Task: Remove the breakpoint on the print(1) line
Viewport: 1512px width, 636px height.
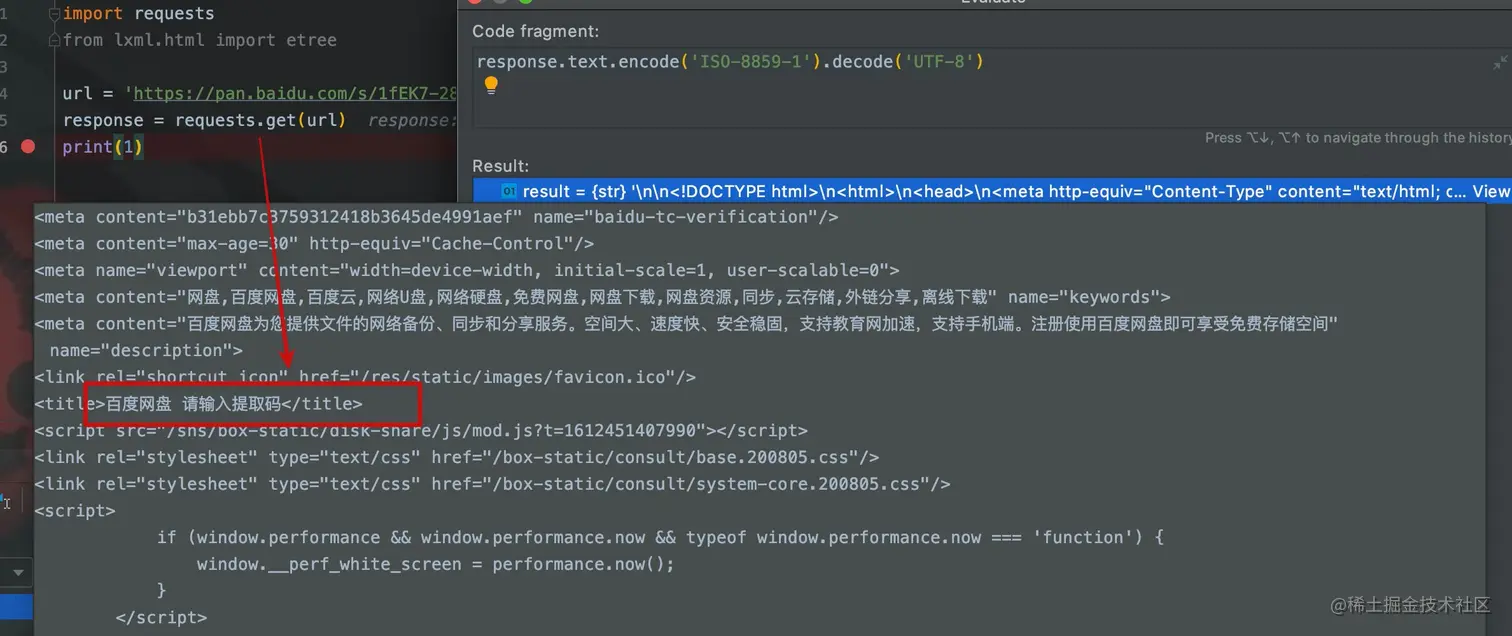Action: (x=28, y=146)
